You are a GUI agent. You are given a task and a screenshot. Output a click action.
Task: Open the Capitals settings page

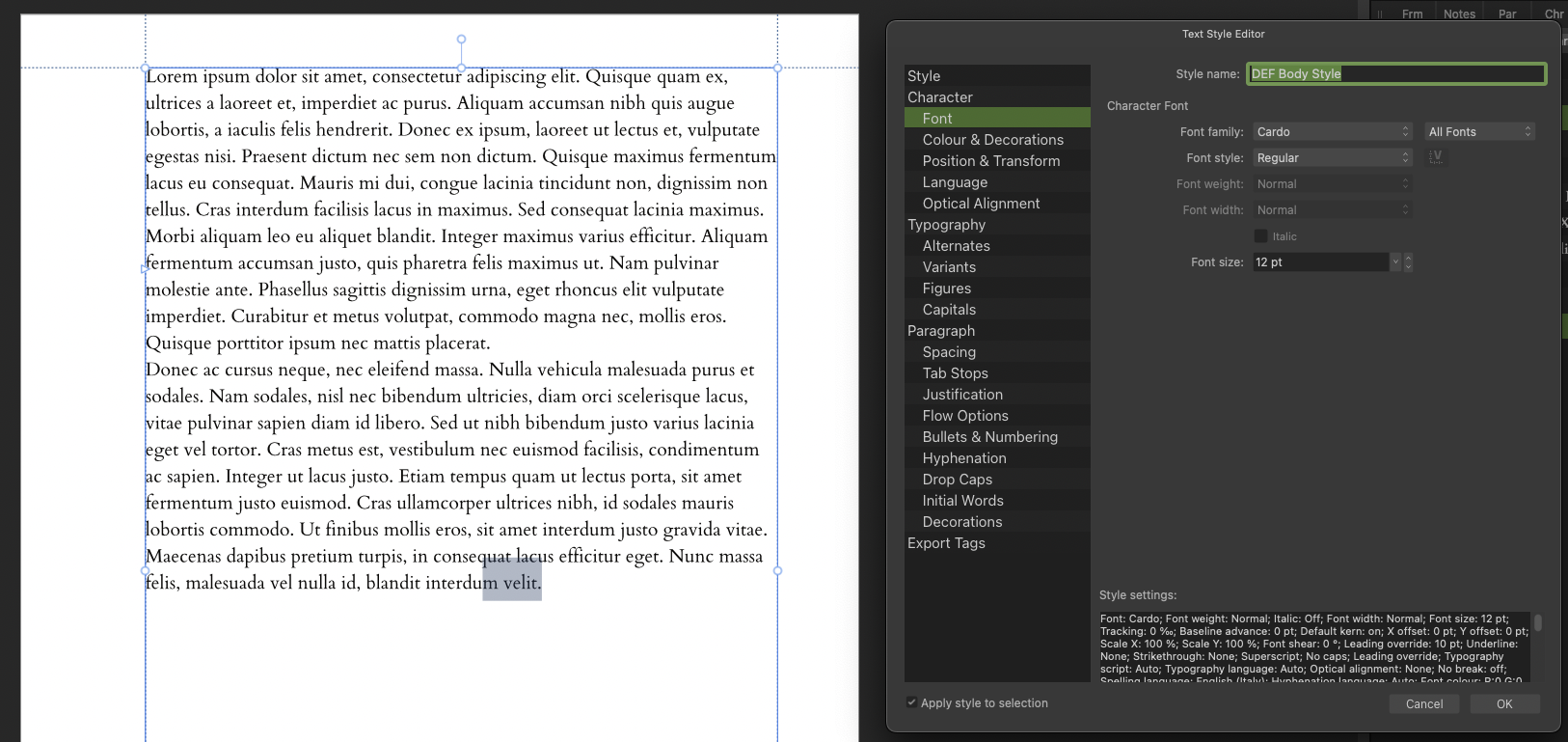pos(997,309)
